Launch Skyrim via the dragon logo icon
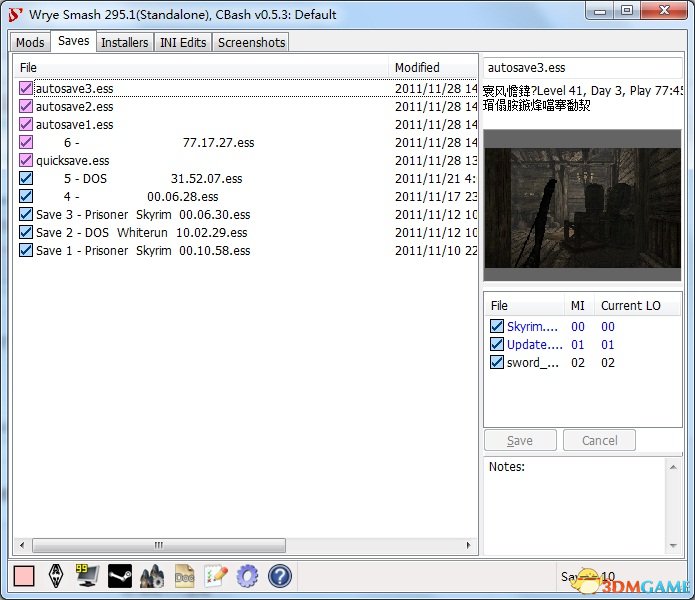695x600 pixels. click(56, 576)
